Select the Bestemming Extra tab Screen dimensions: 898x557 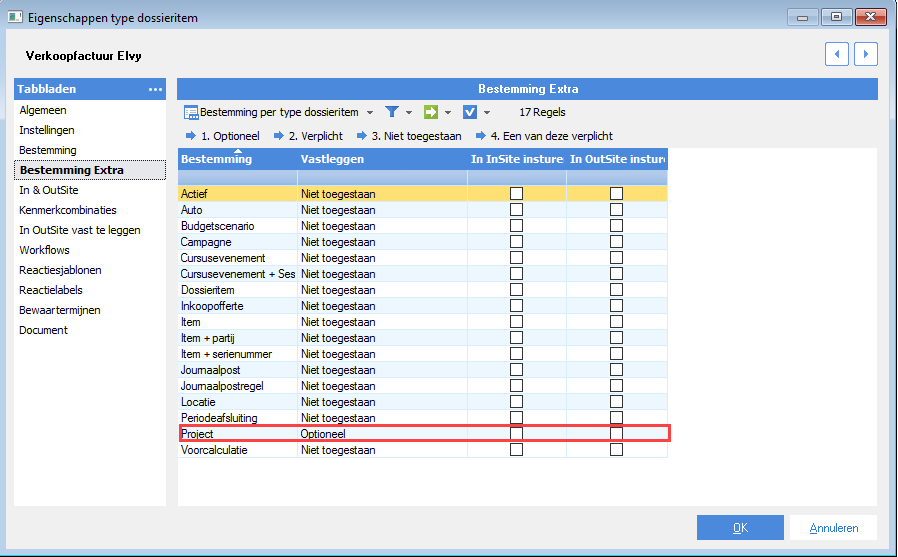click(90, 170)
